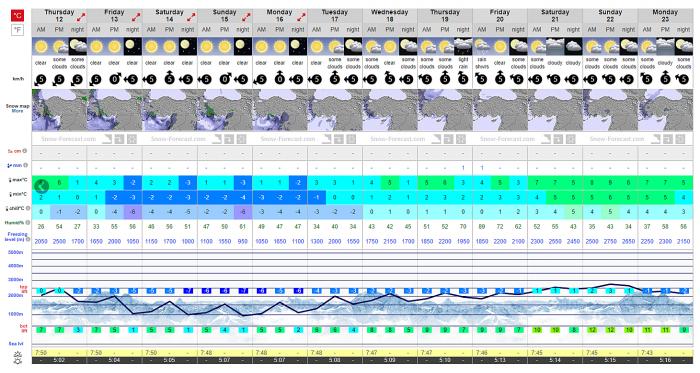The height and width of the screenshot is (373, 700).
Task: Click the grid icon after first Snow-Forecast.com watermark
Action: click(131, 139)
